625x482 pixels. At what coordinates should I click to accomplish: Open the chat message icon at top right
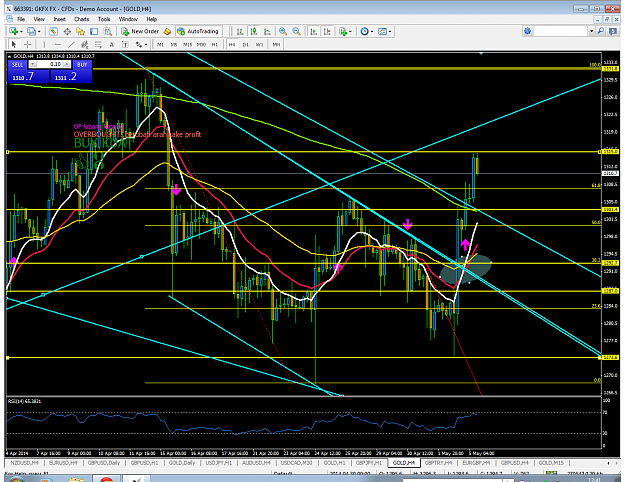(x=613, y=31)
